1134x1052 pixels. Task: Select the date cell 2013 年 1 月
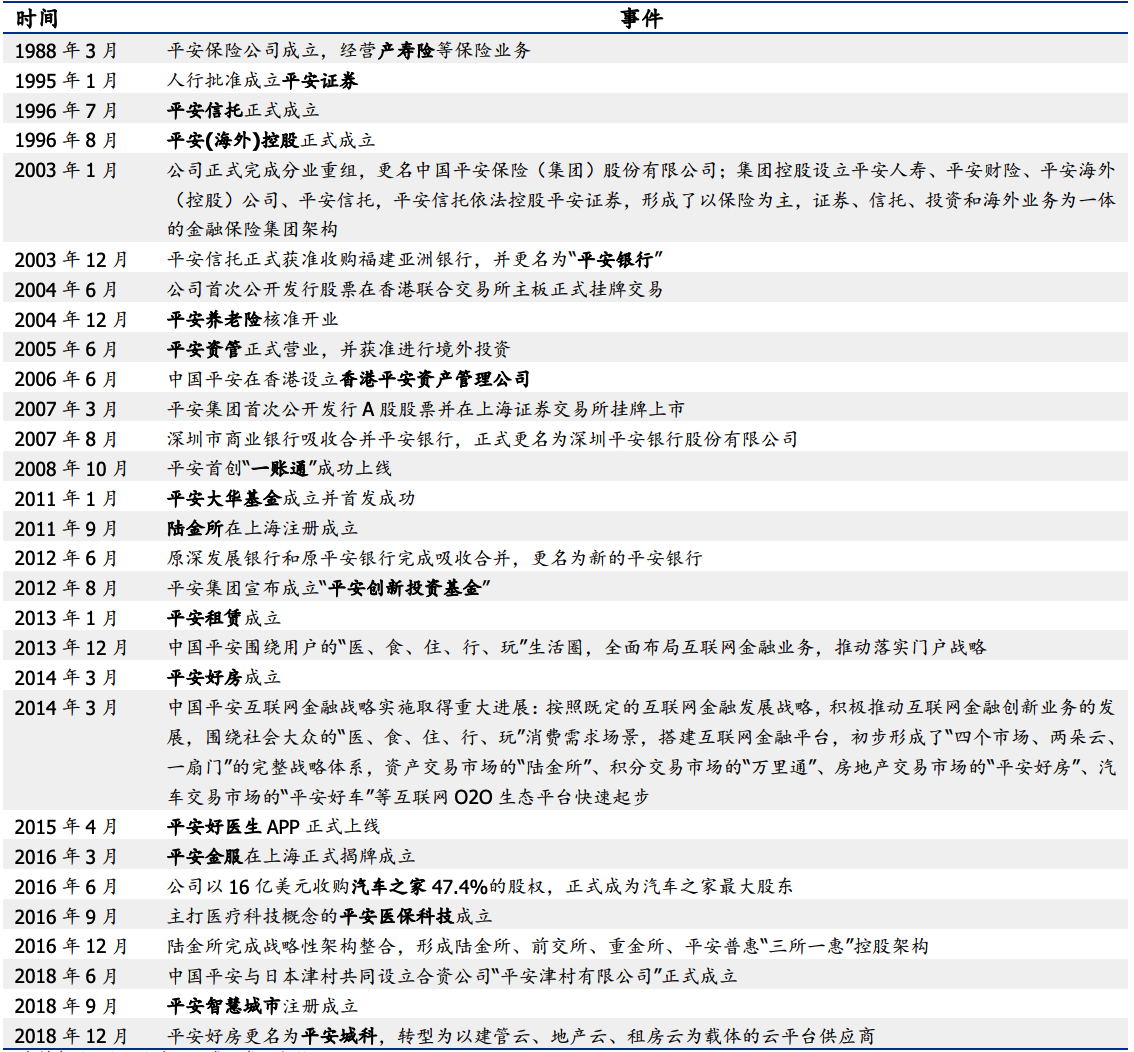(x=66, y=618)
